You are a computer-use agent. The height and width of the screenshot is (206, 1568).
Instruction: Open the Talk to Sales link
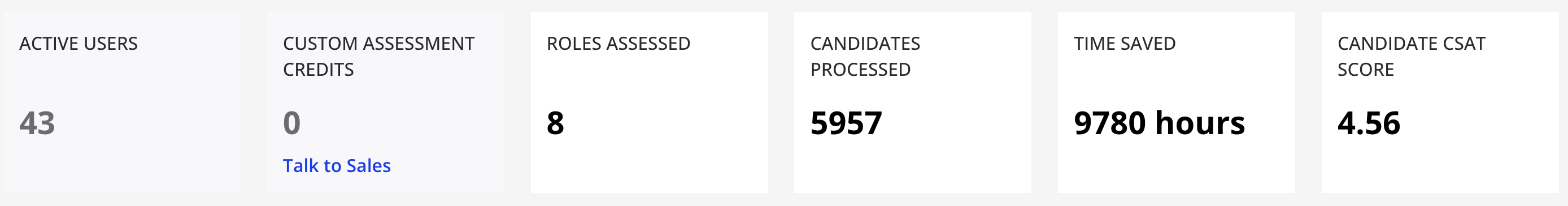tap(337, 166)
